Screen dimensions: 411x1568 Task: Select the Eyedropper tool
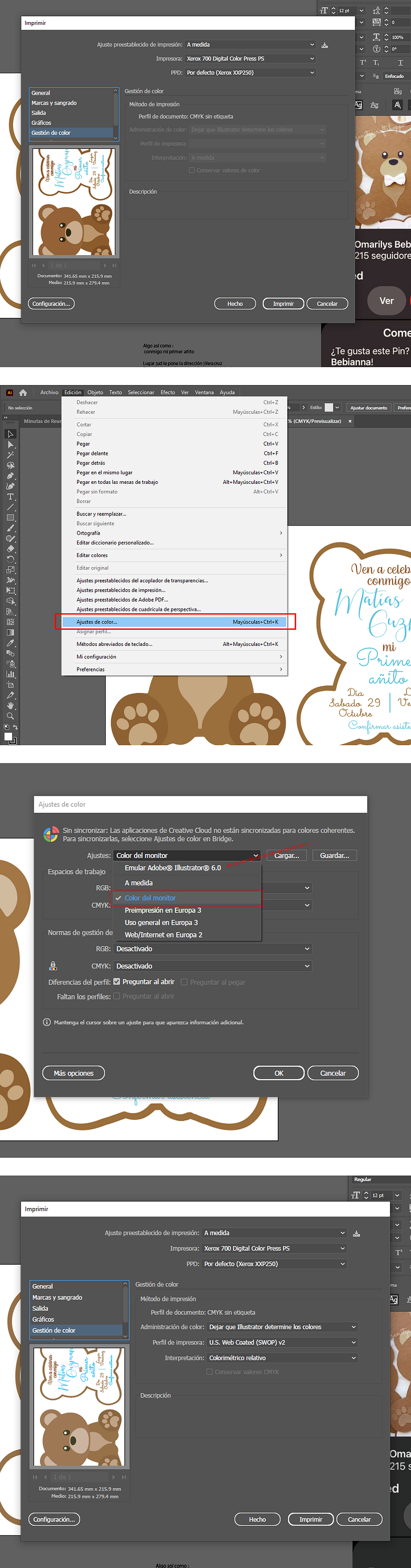coord(11,643)
